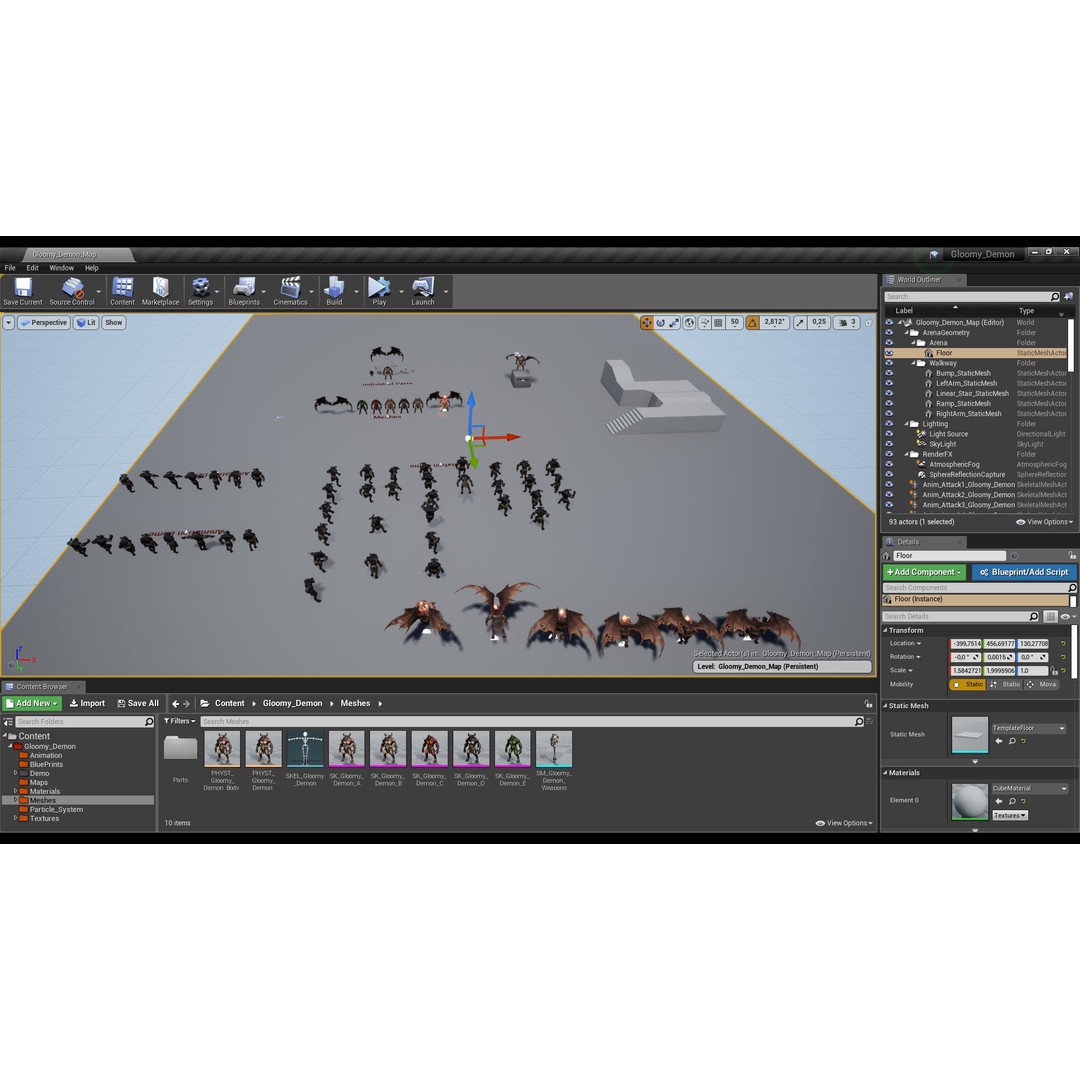Collapse the ArenaGeometry folder in the outliner
Viewport: 1080px width, 1080px height.
pyautogui.click(x=906, y=333)
